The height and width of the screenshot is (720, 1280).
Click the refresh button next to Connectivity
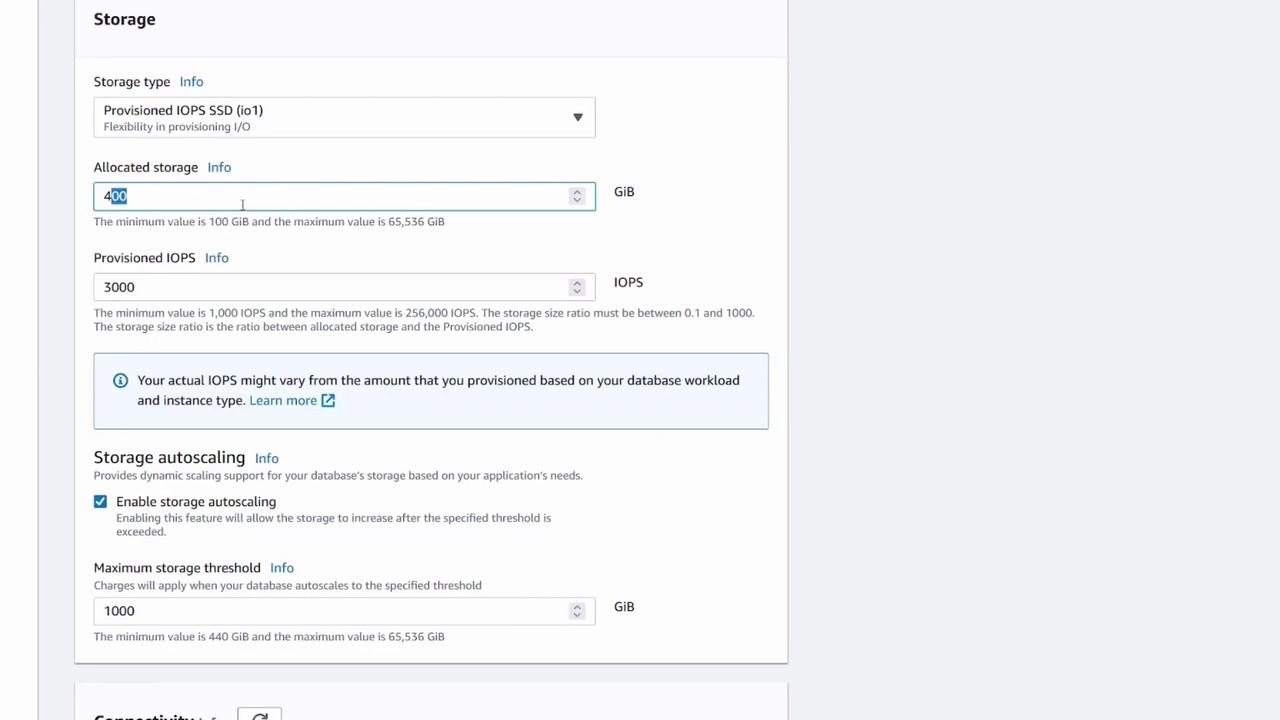[x=259, y=714]
